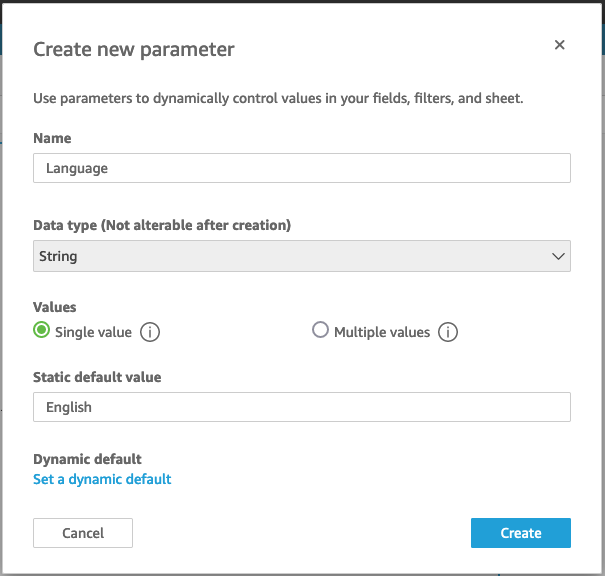This screenshot has height=576, width=605.
Task: Click the Static default value label
Action: point(97,377)
